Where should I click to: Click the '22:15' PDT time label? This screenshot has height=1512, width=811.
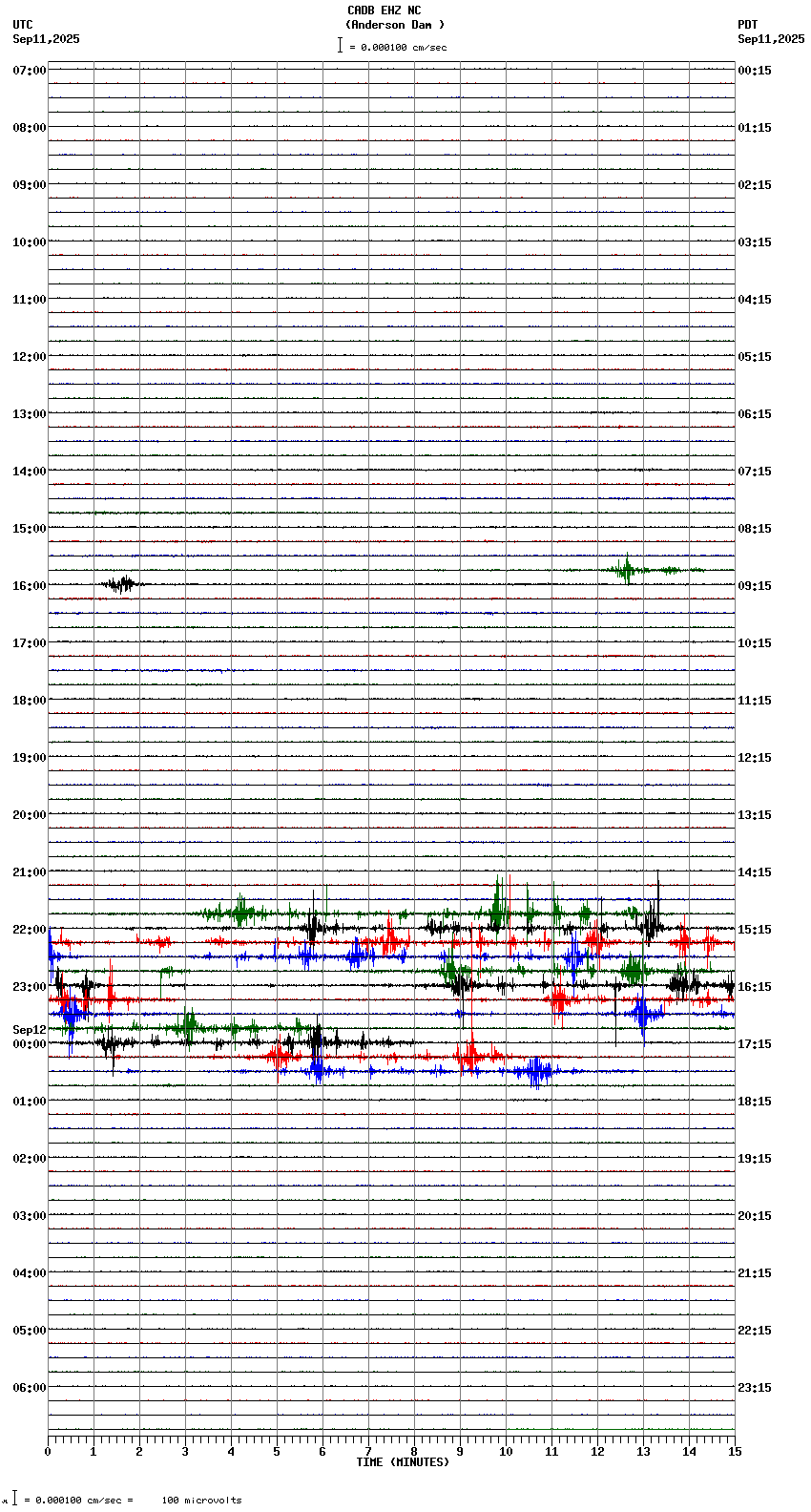(755, 1331)
